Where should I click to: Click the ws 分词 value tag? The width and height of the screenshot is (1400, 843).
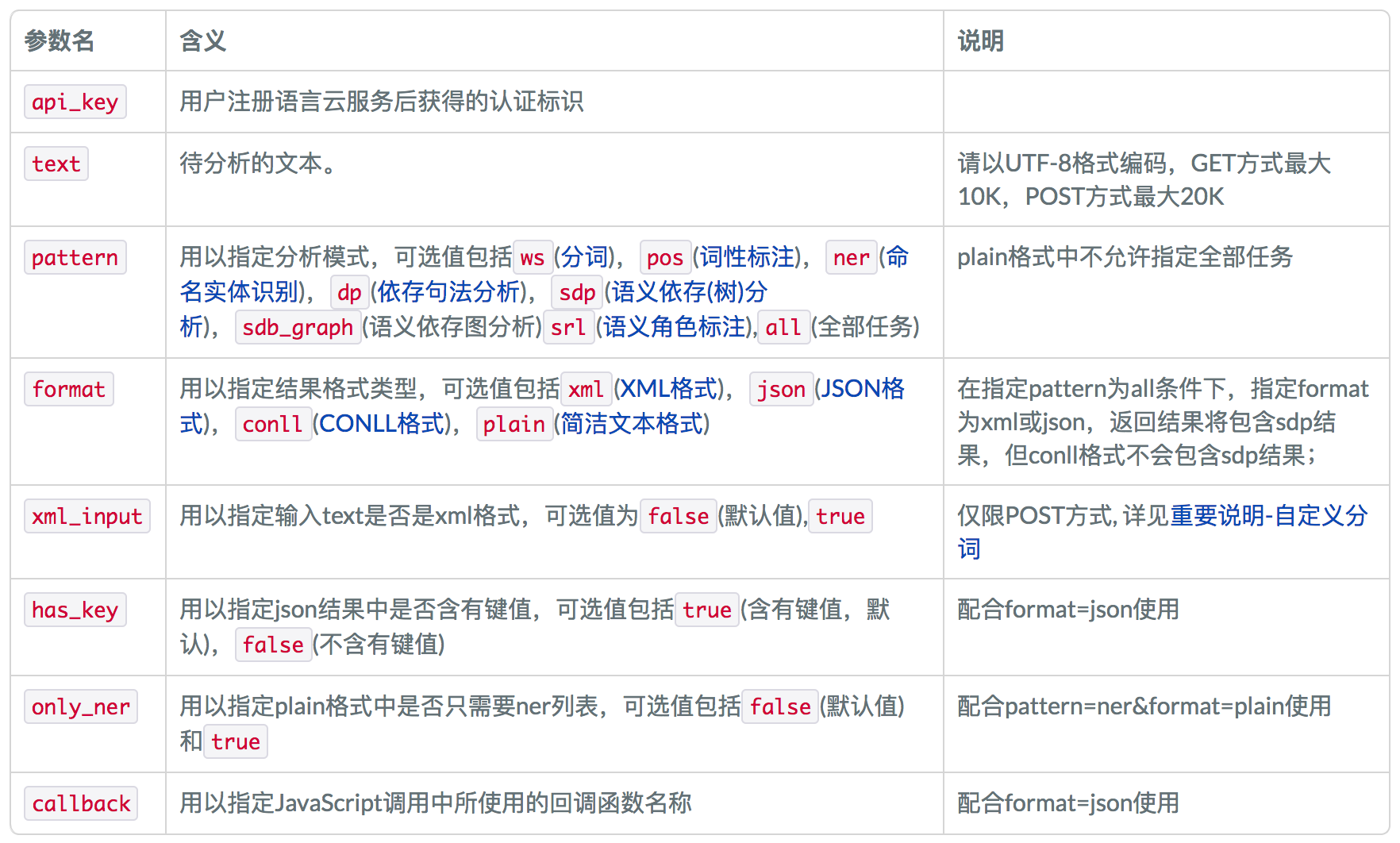(533, 257)
